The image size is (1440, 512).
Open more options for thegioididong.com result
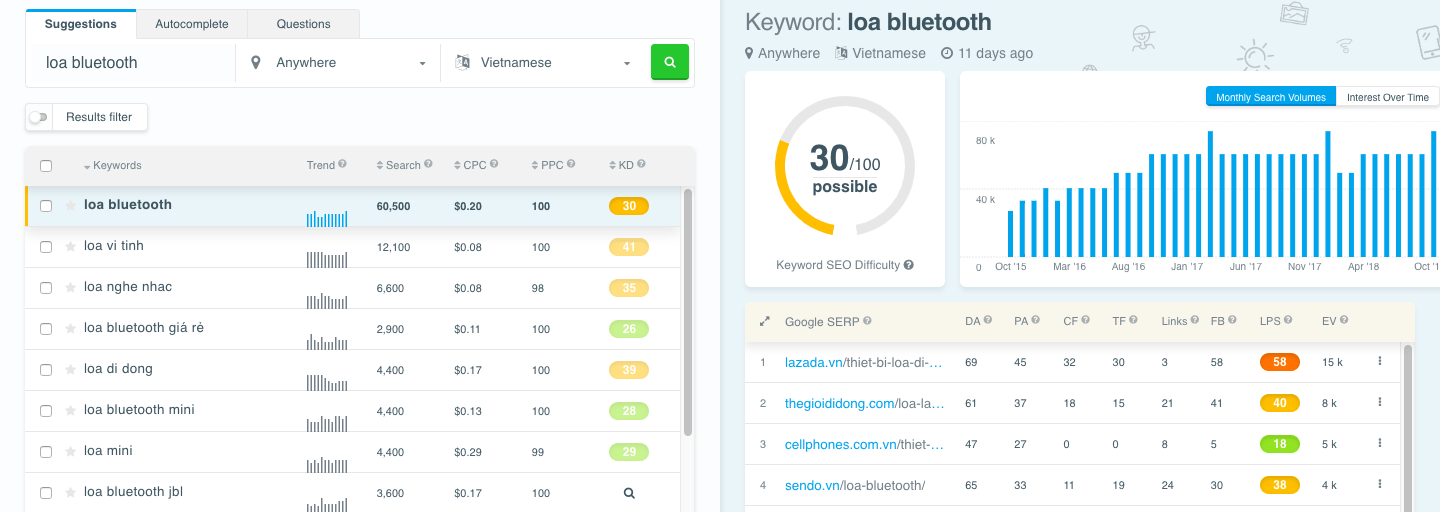1380,402
